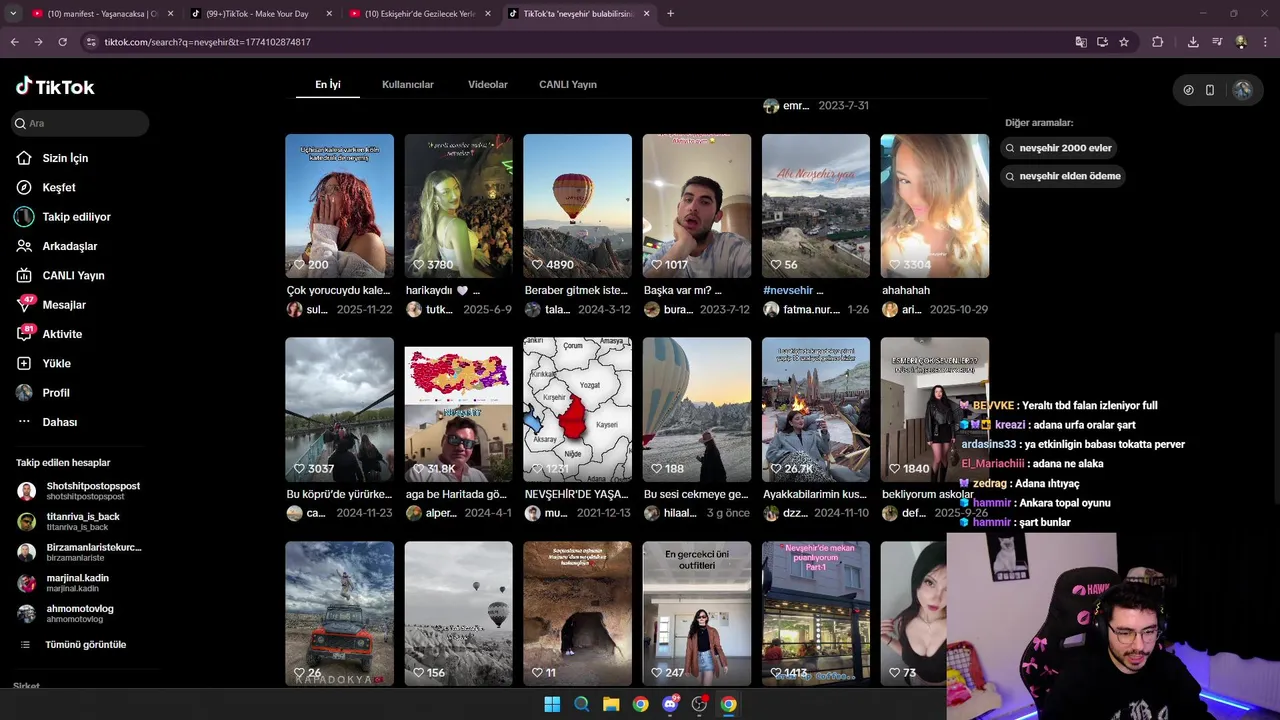1280x720 pixels.
Task: Open Windows Start menu
Action: click(552, 704)
